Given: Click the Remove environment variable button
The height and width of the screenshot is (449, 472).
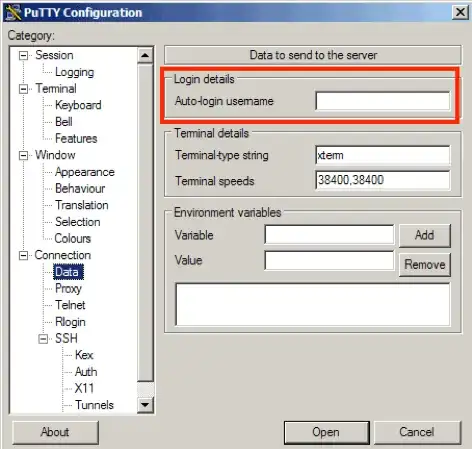Looking at the screenshot, I should 425,265.
